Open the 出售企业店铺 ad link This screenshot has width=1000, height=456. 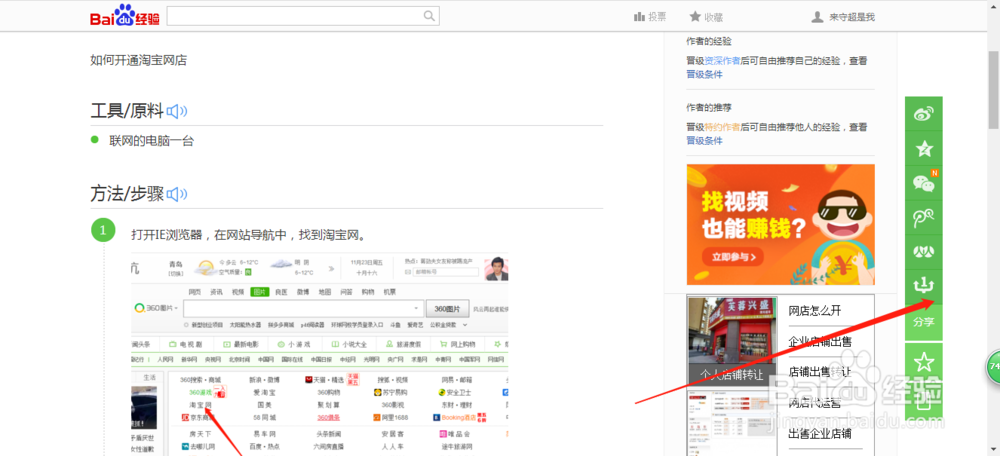point(820,434)
